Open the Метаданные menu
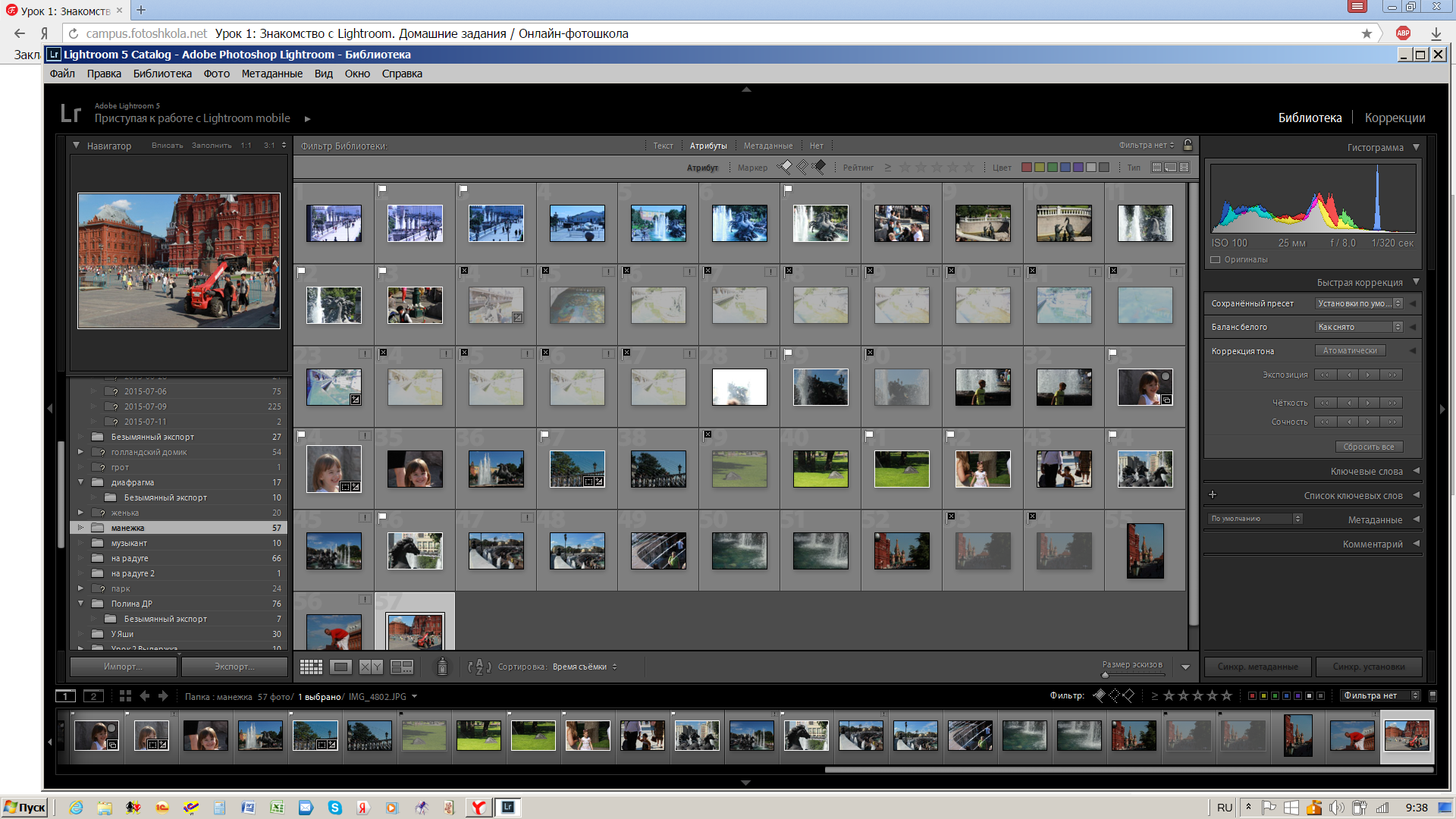Image resolution: width=1456 pixels, height=819 pixels. click(x=271, y=74)
